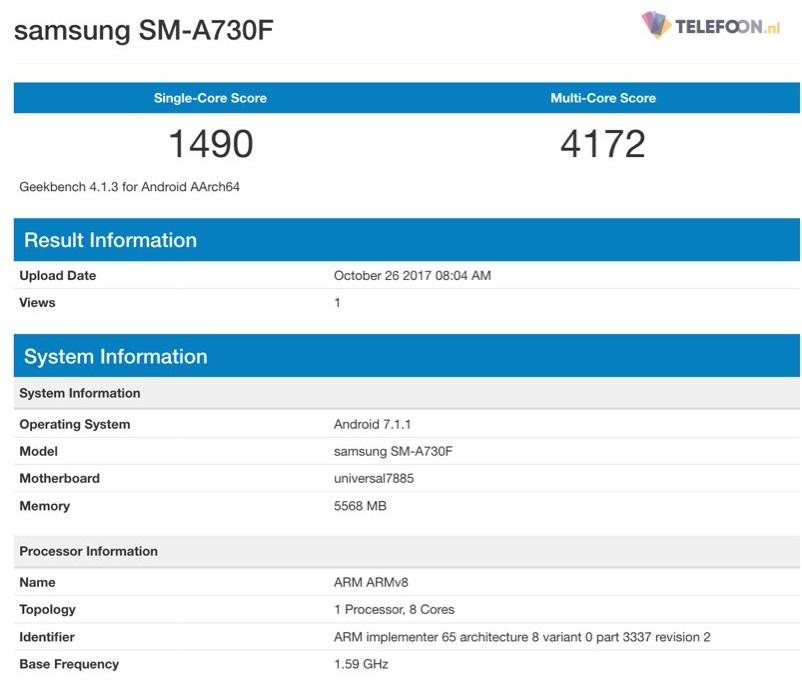Click the 'Model' row label

point(38,452)
